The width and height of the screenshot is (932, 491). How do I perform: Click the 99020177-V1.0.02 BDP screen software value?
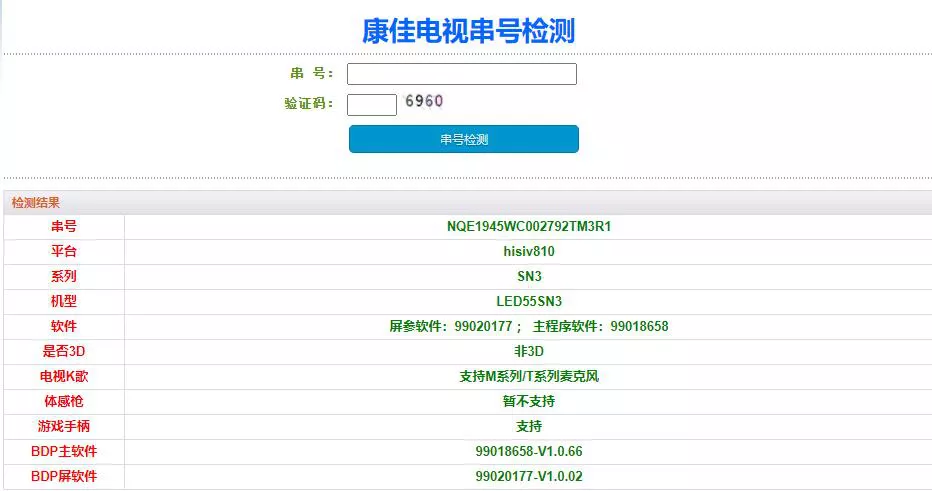click(528, 477)
